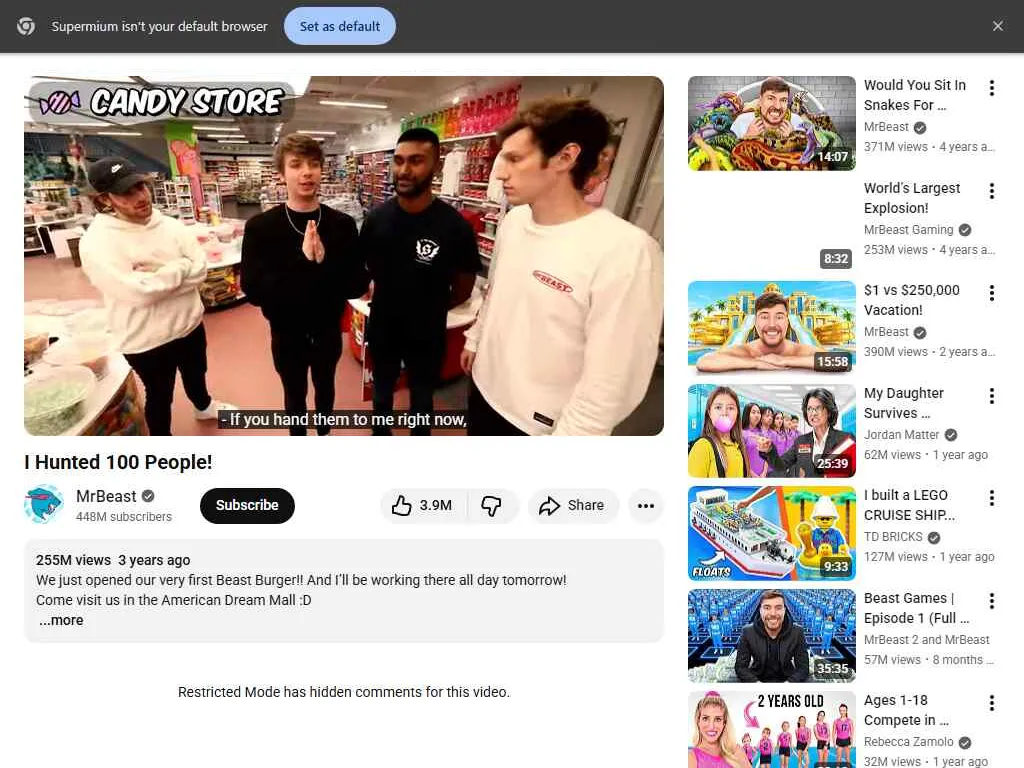Viewport: 1024px width, 768px height.
Task: Open 'MrBeast 2 and MrBeast' channel text
Action: 927,640
